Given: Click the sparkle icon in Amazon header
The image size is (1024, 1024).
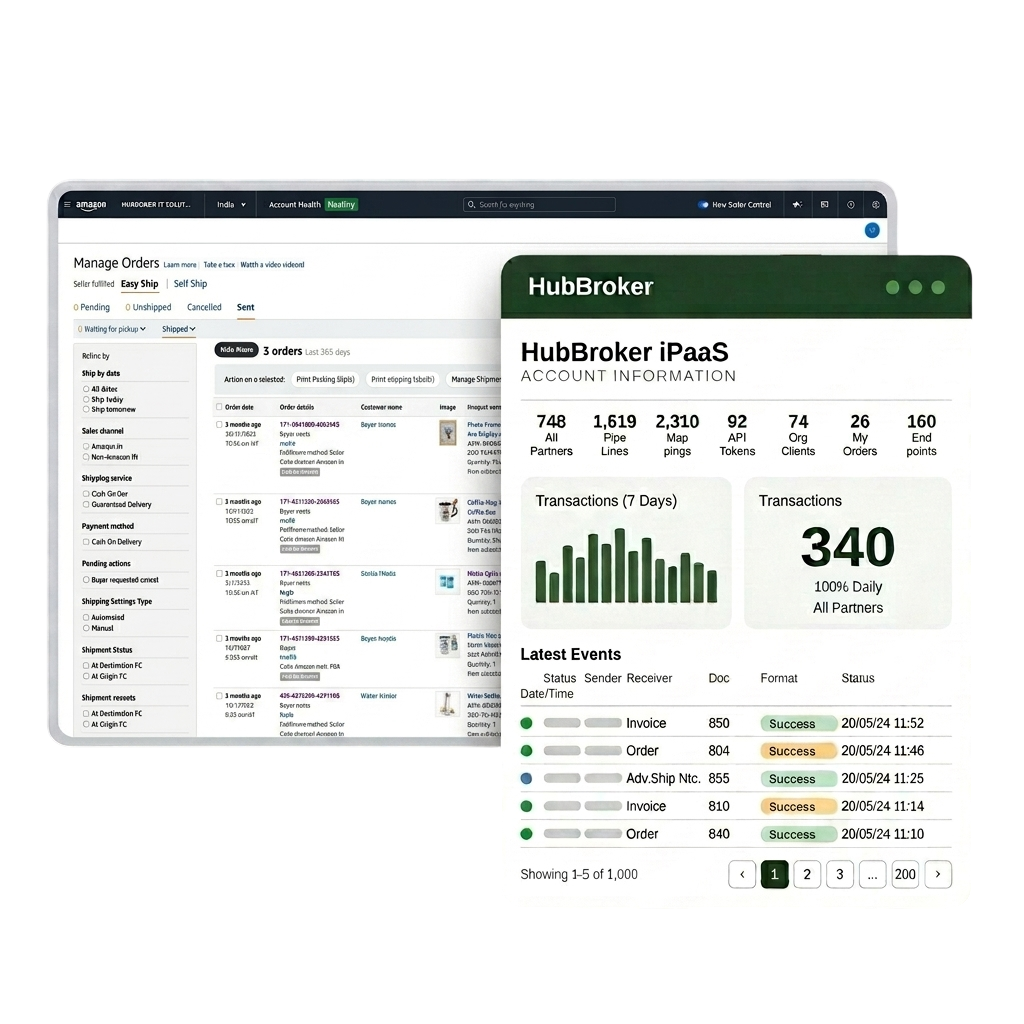Looking at the screenshot, I should click(797, 204).
